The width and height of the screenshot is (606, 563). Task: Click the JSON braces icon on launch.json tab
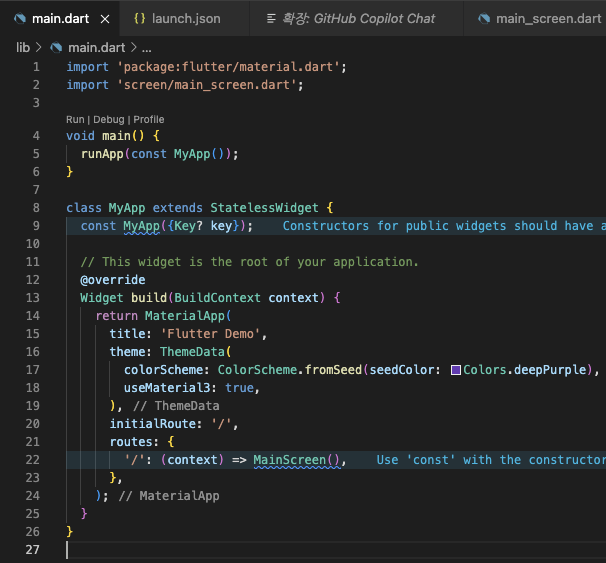point(140,19)
